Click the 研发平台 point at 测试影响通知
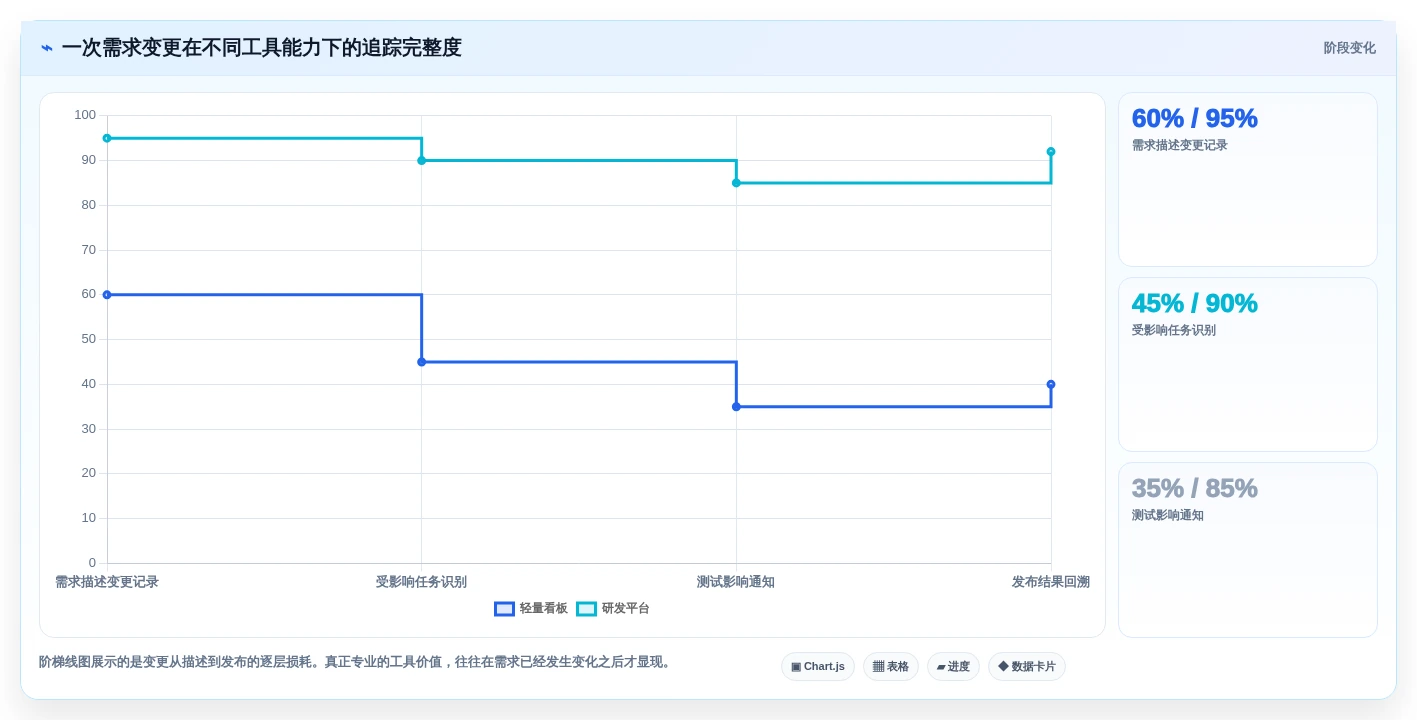Viewport: 1417px width, 720px height. [x=736, y=183]
